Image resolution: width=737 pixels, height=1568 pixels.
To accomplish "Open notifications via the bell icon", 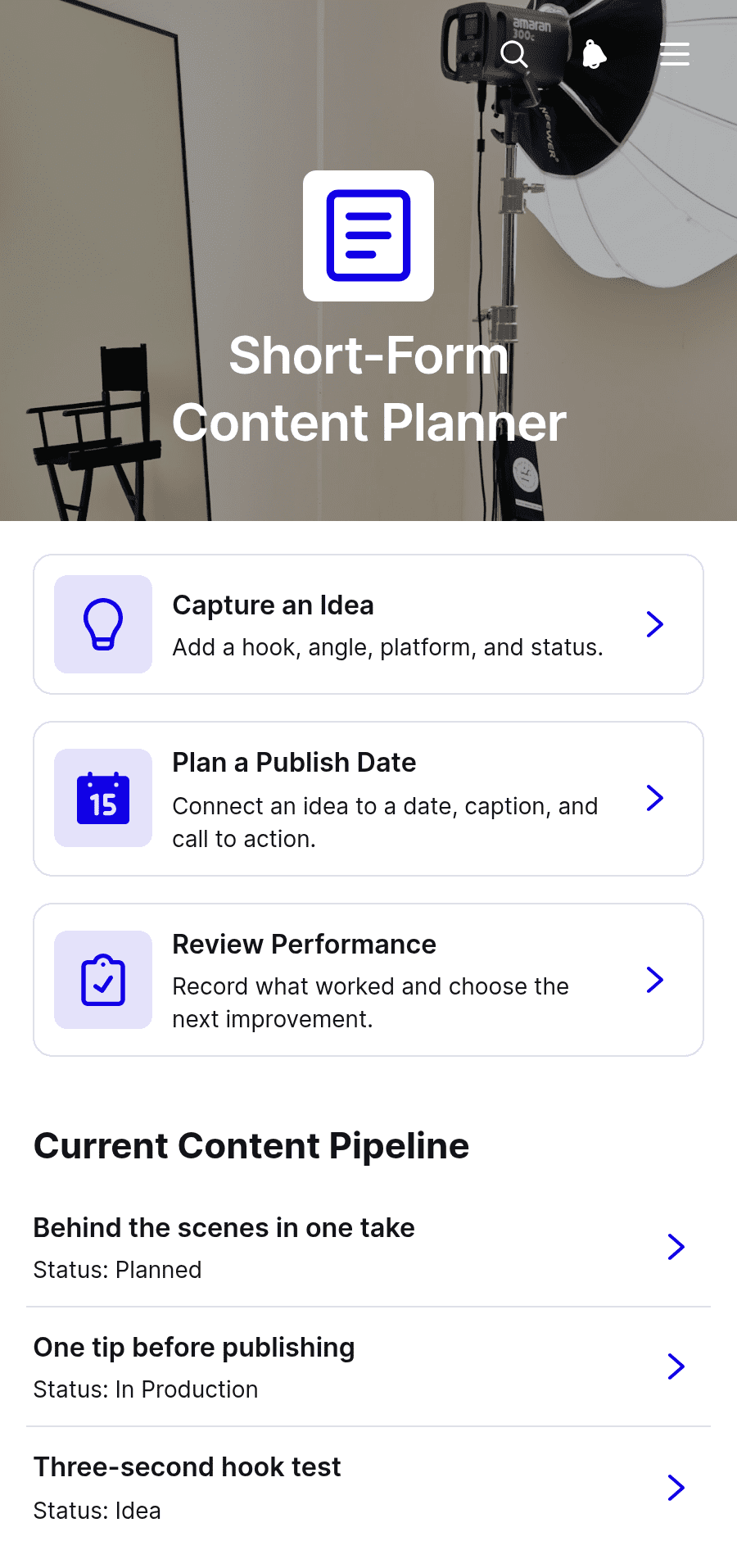I will pos(594,54).
